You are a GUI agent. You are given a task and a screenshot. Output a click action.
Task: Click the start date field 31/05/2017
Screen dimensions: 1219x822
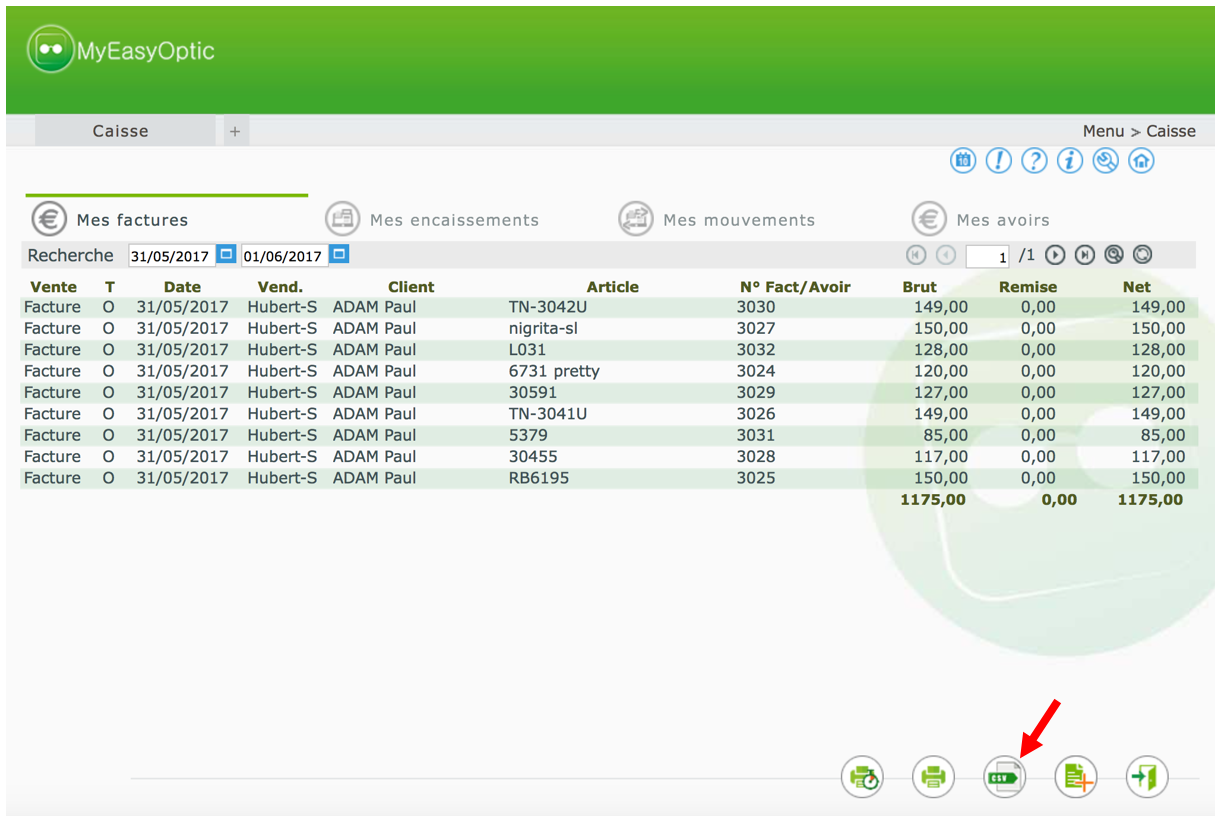point(172,255)
